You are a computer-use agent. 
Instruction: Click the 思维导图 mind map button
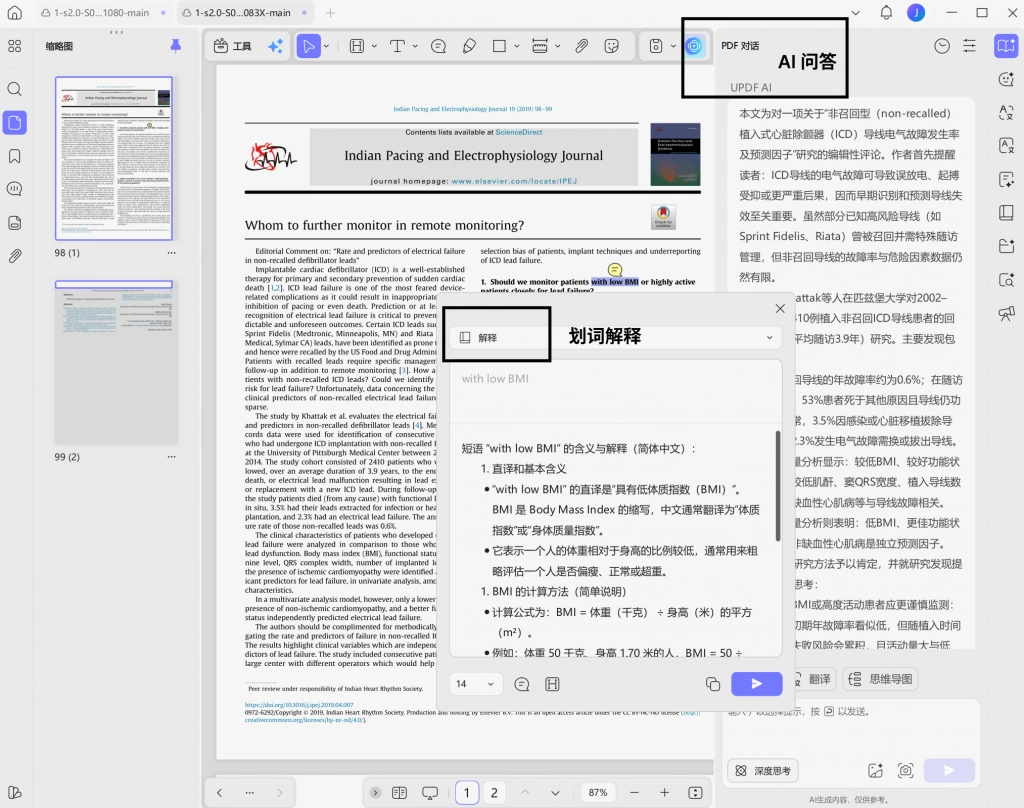point(880,679)
